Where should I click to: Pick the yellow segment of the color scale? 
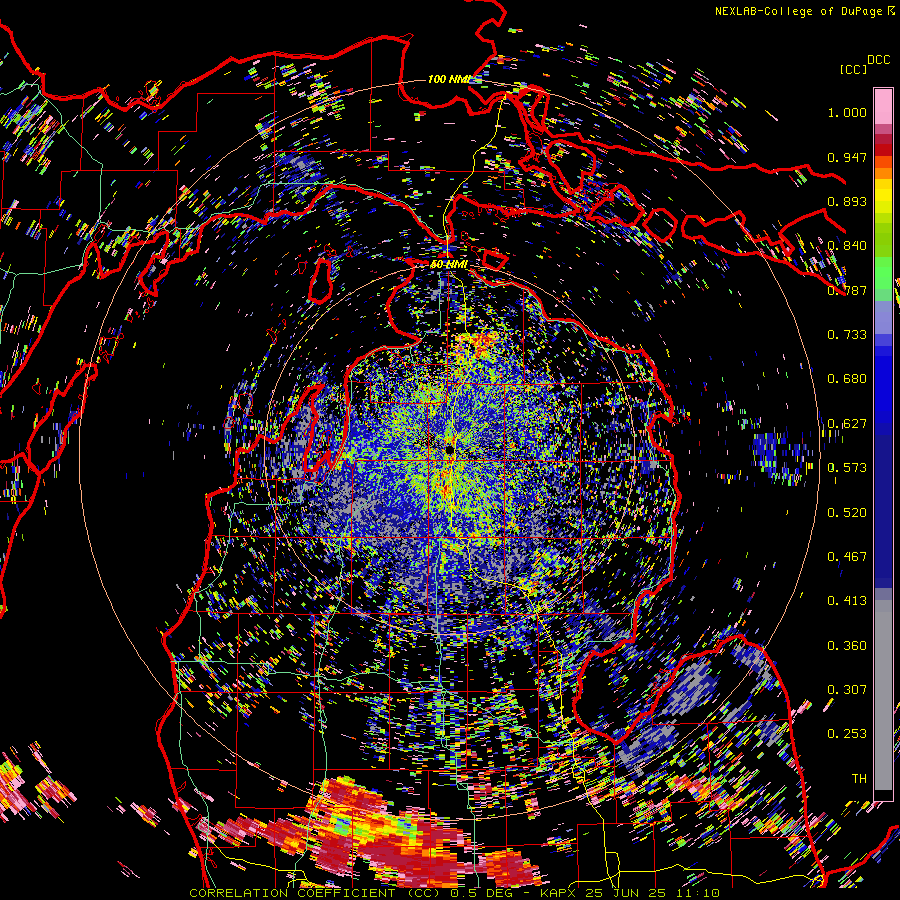[x=883, y=196]
